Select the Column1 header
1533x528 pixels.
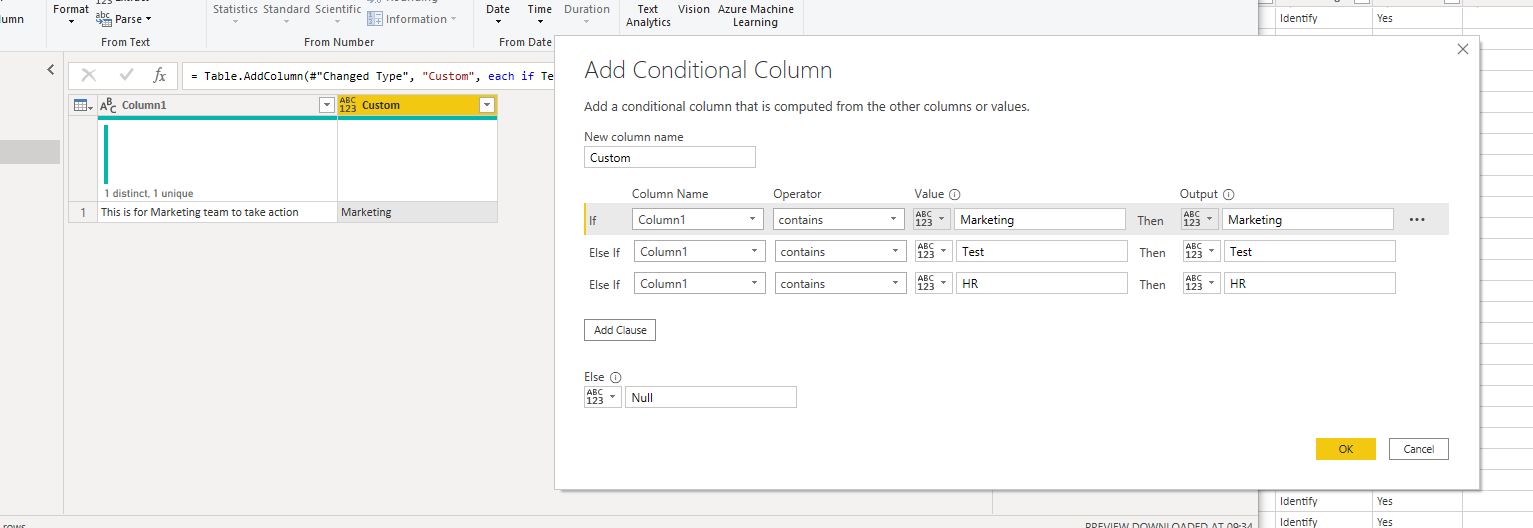point(218,105)
